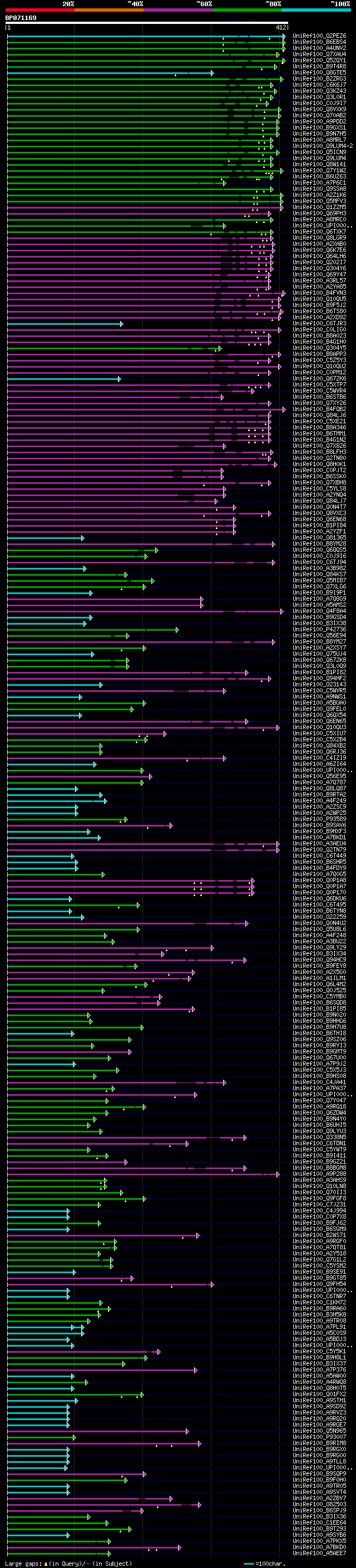
Task: Select the UniRef100_B9SQP9 entry
Action: point(319,1473)
